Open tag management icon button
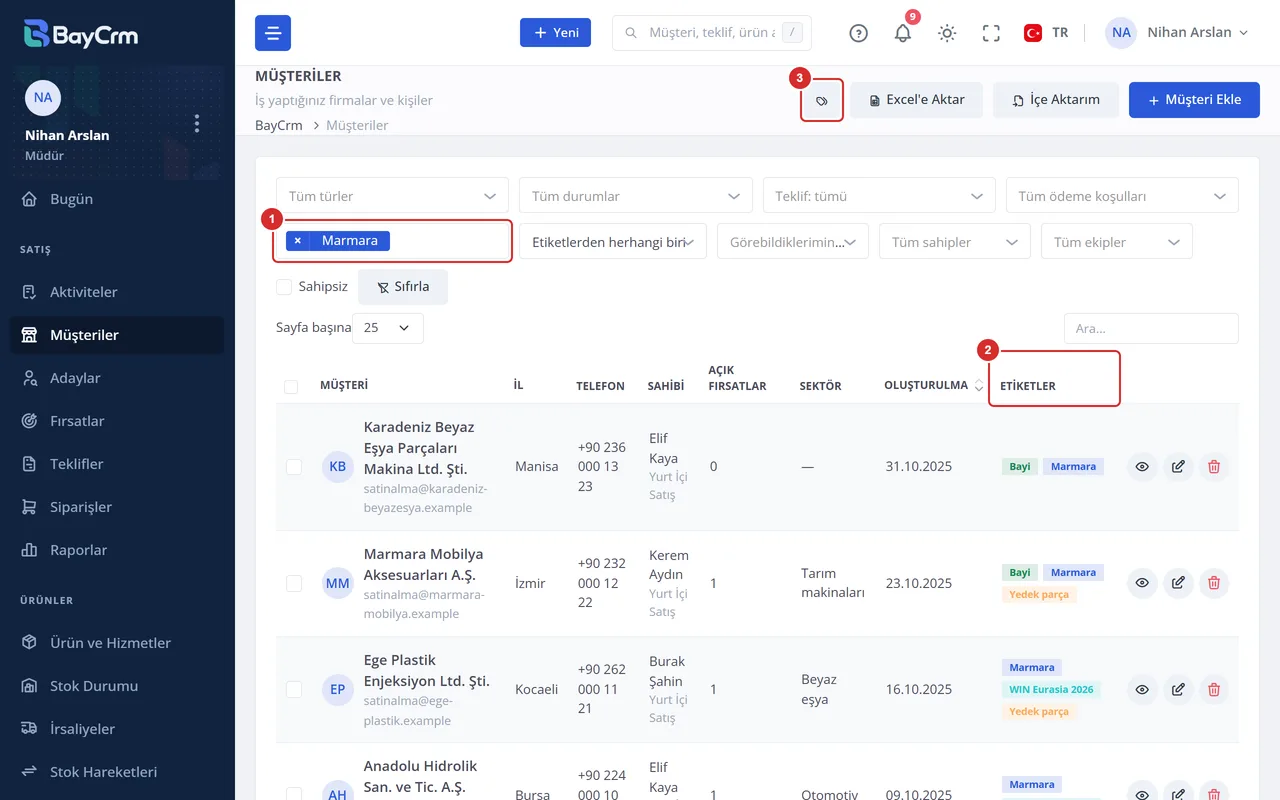1280x800 pixels. coord(822,100)
